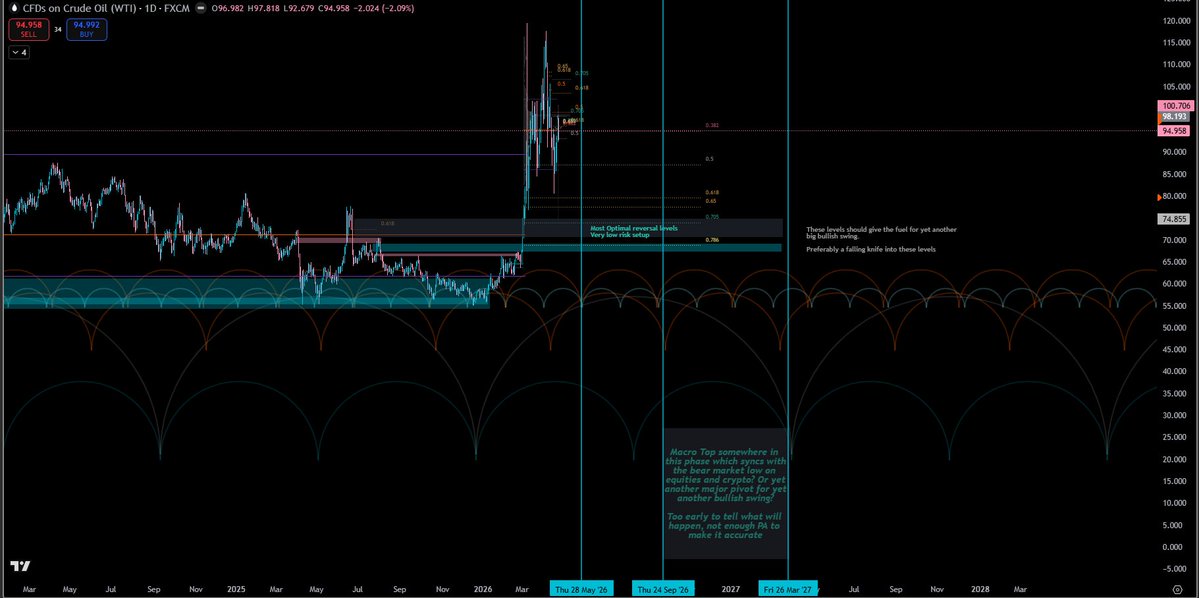Click the 0.786 Fibonacci level label
This screenshot has width=1199, height=598.
coord(712,240)
